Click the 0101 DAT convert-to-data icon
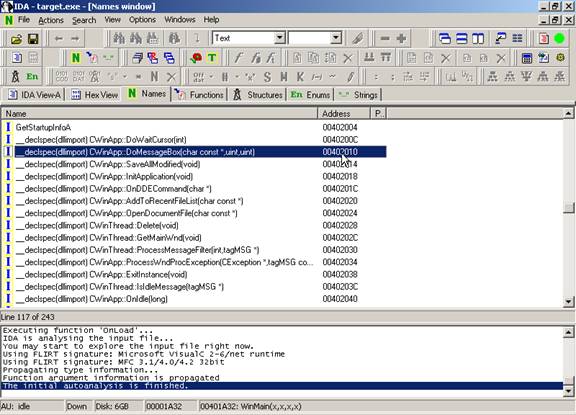This screenshot has height=415, width=576. tap(78, 77)
